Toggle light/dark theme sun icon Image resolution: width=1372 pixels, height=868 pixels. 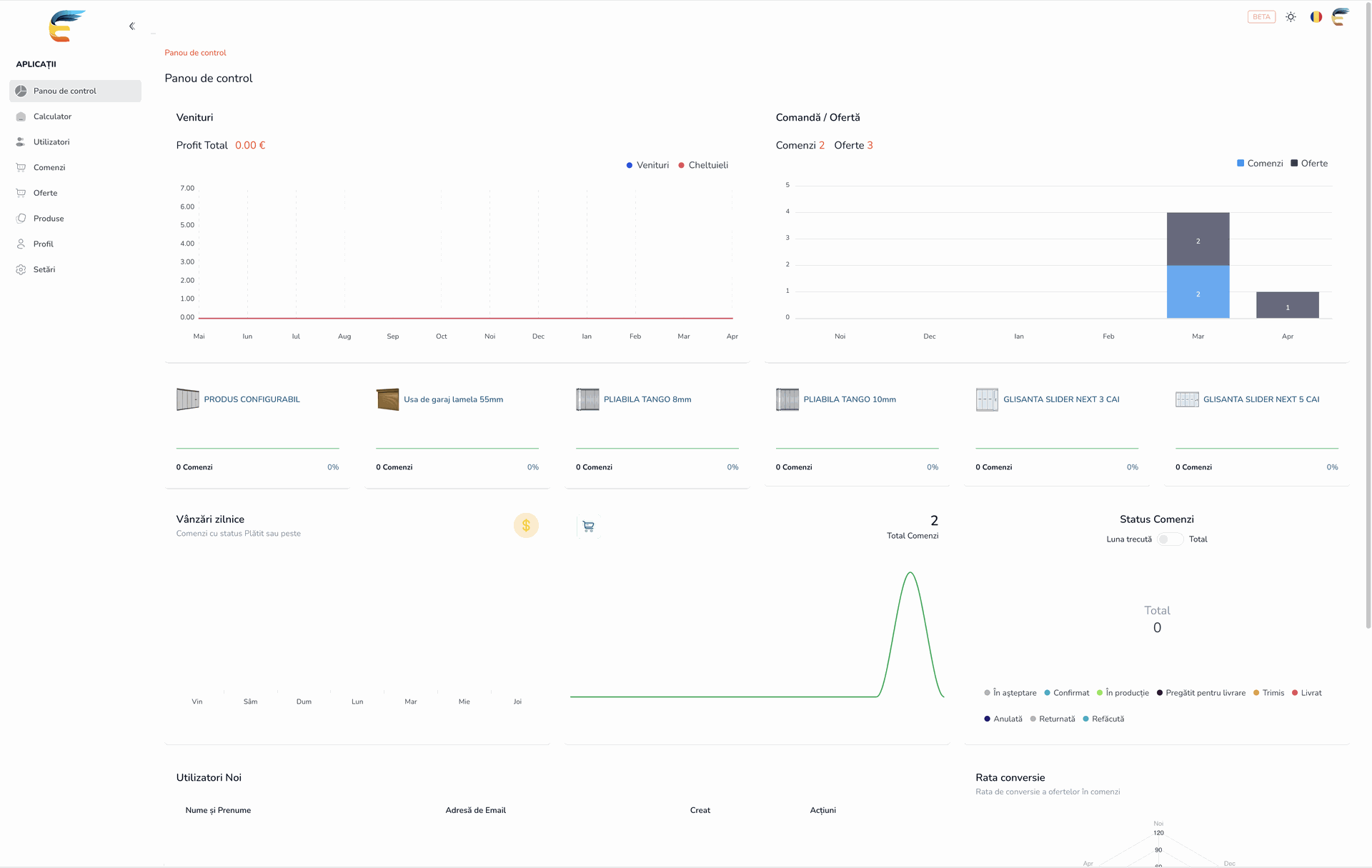coord(1291,17)
